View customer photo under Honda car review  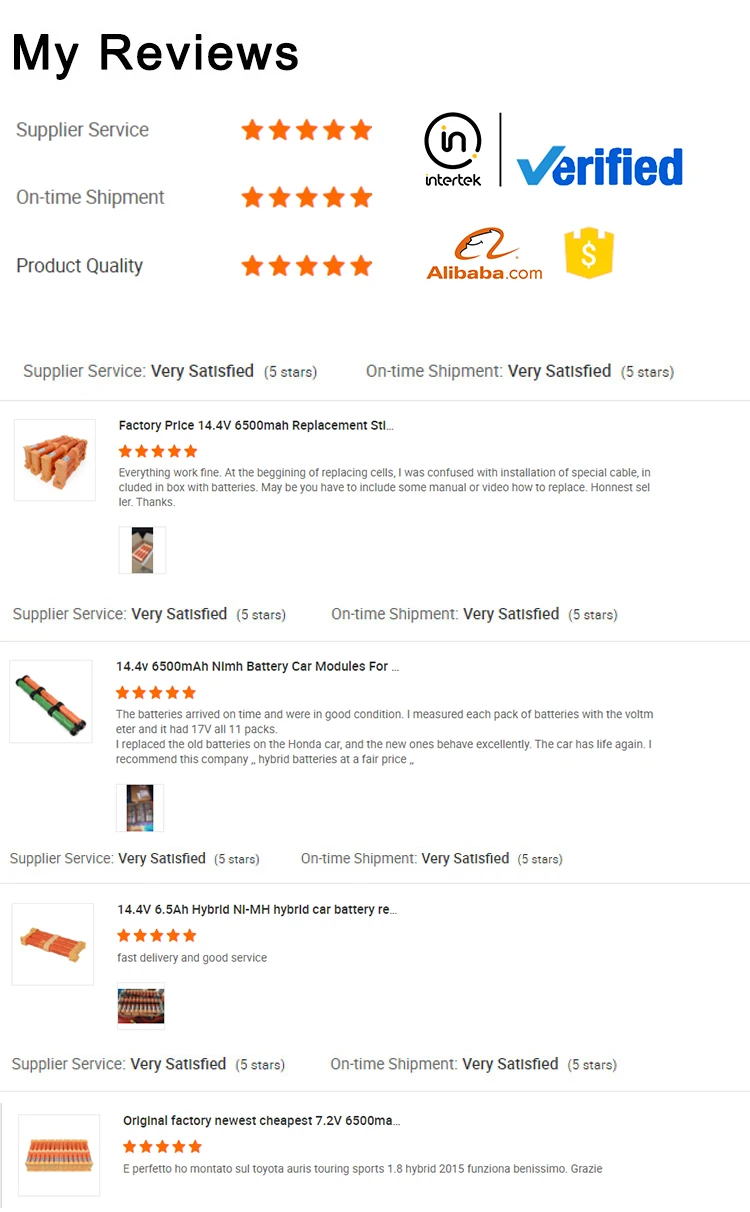[139, 808]
